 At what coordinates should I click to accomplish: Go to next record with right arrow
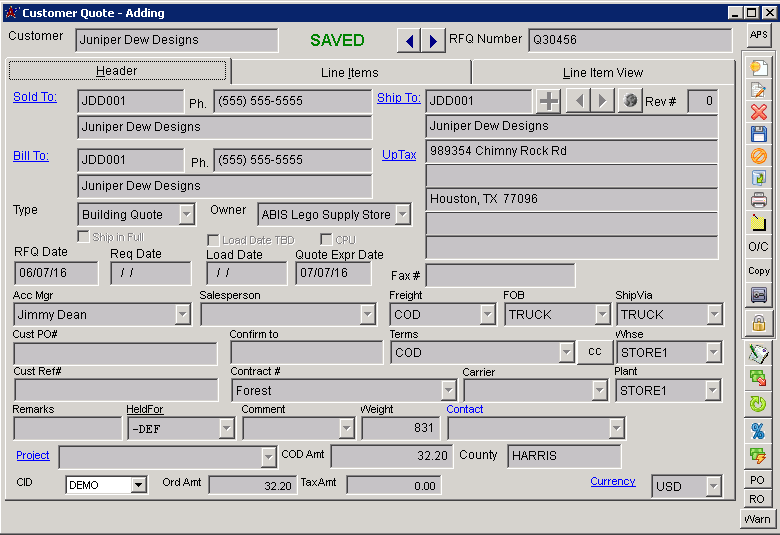[x=433, y=40]
